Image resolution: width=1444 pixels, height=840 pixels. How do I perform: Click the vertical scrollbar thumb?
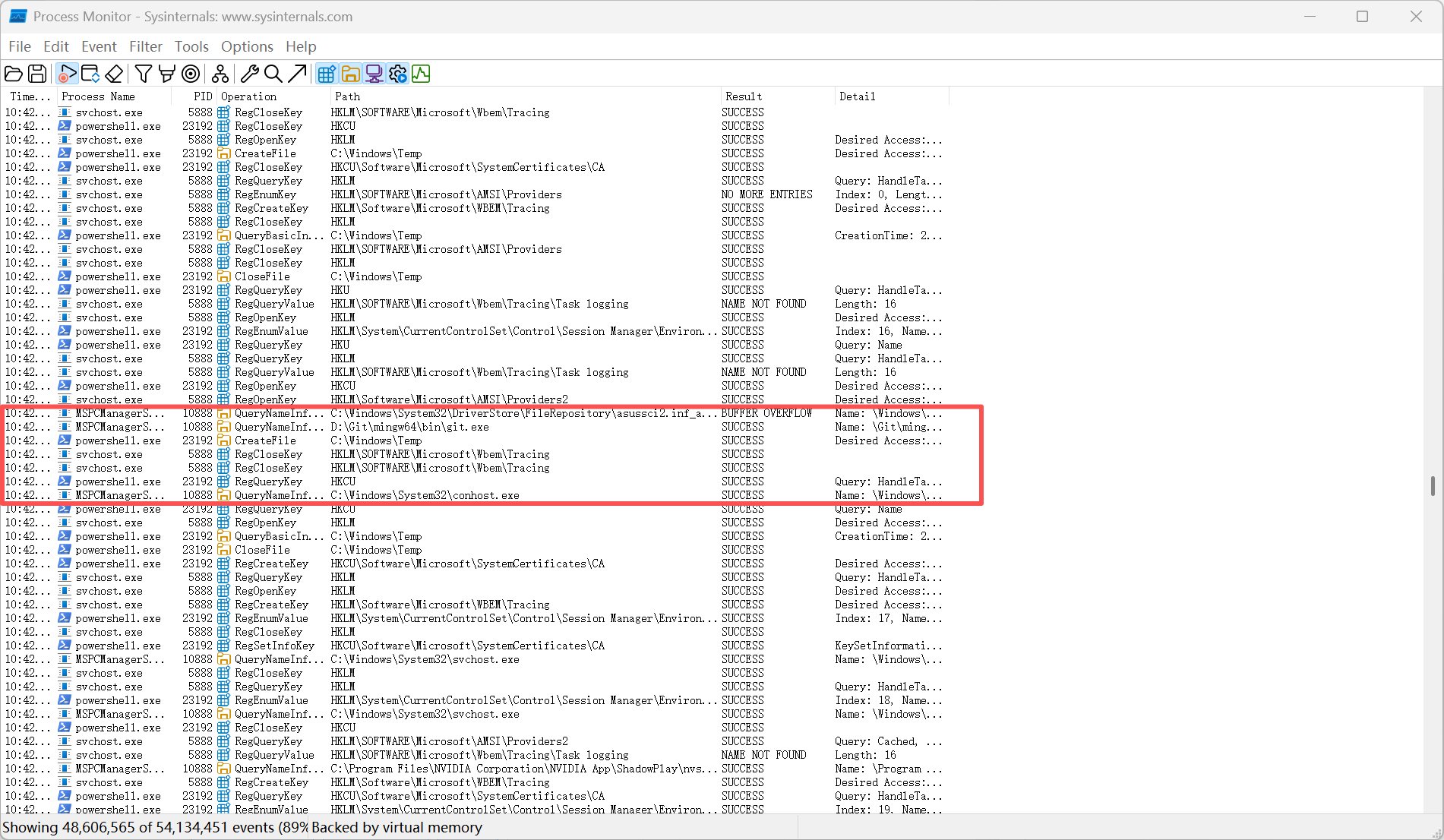tap(1433, 486)
